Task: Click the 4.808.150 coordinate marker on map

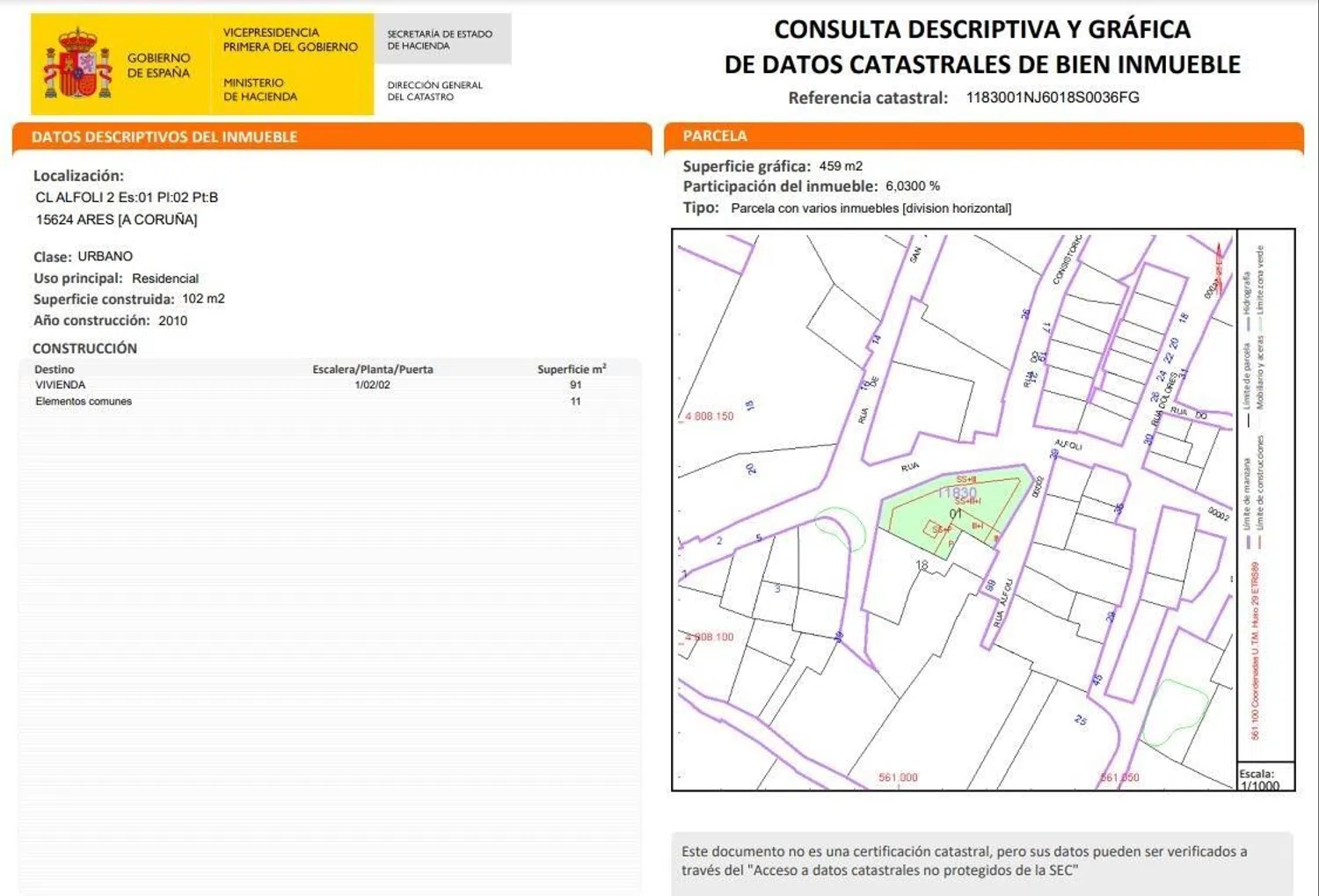Action: (x=709, y=417)
